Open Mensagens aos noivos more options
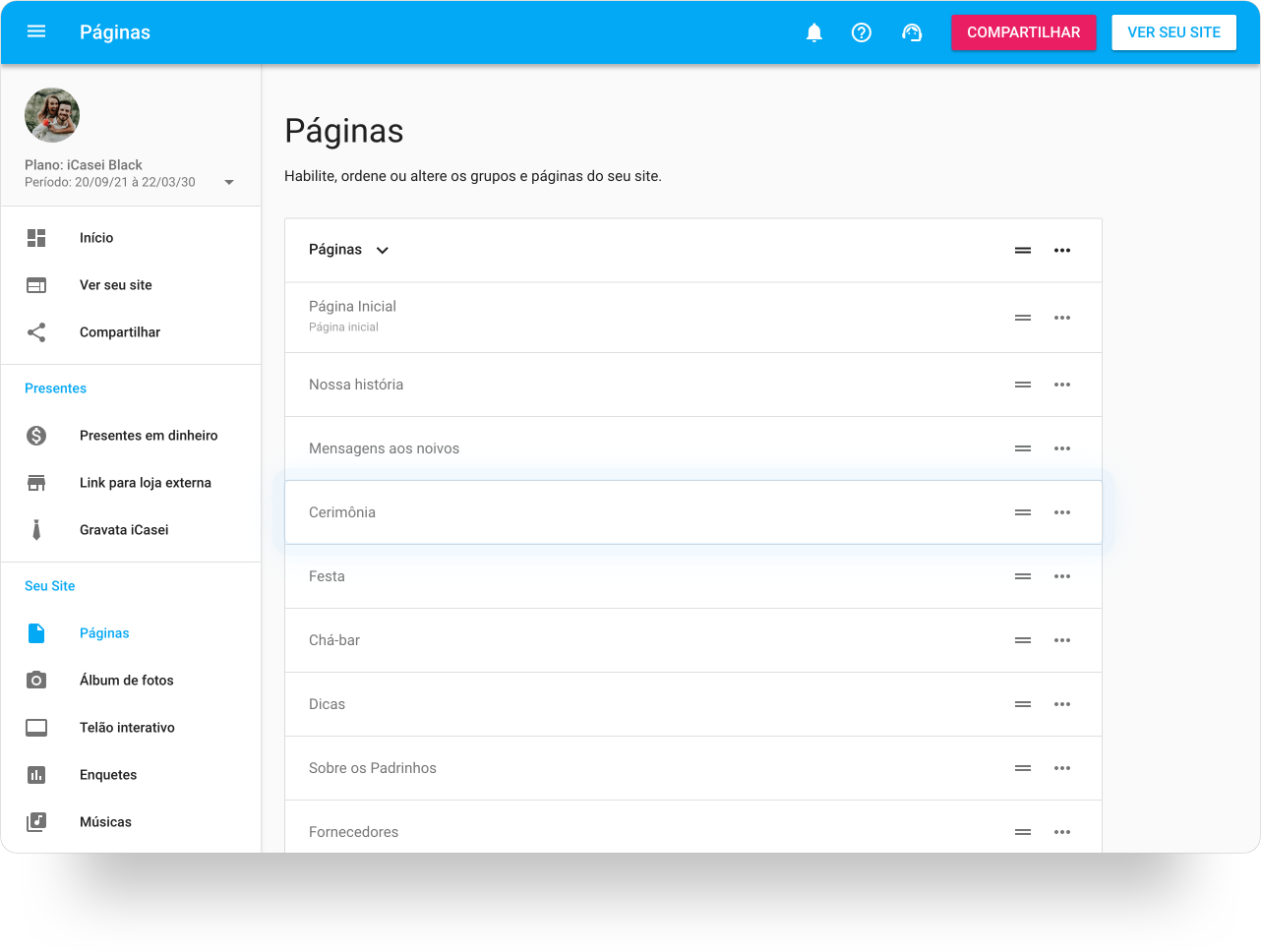 tap(1062, 448)
